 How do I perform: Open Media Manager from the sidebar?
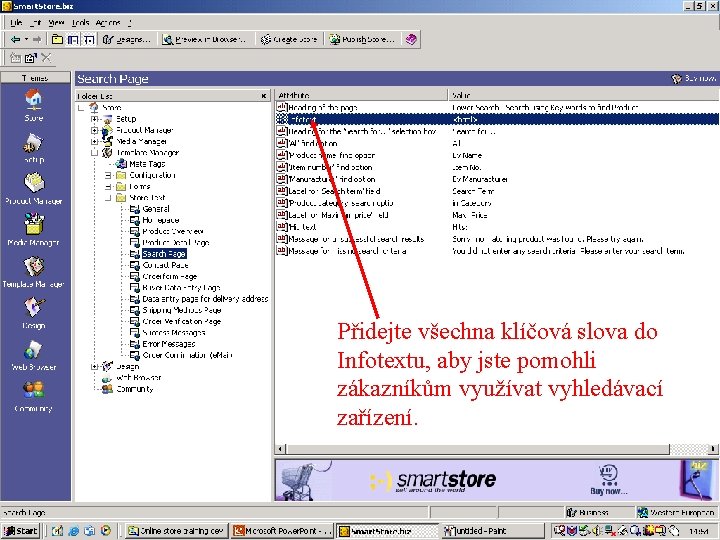(x=34, y=229)
